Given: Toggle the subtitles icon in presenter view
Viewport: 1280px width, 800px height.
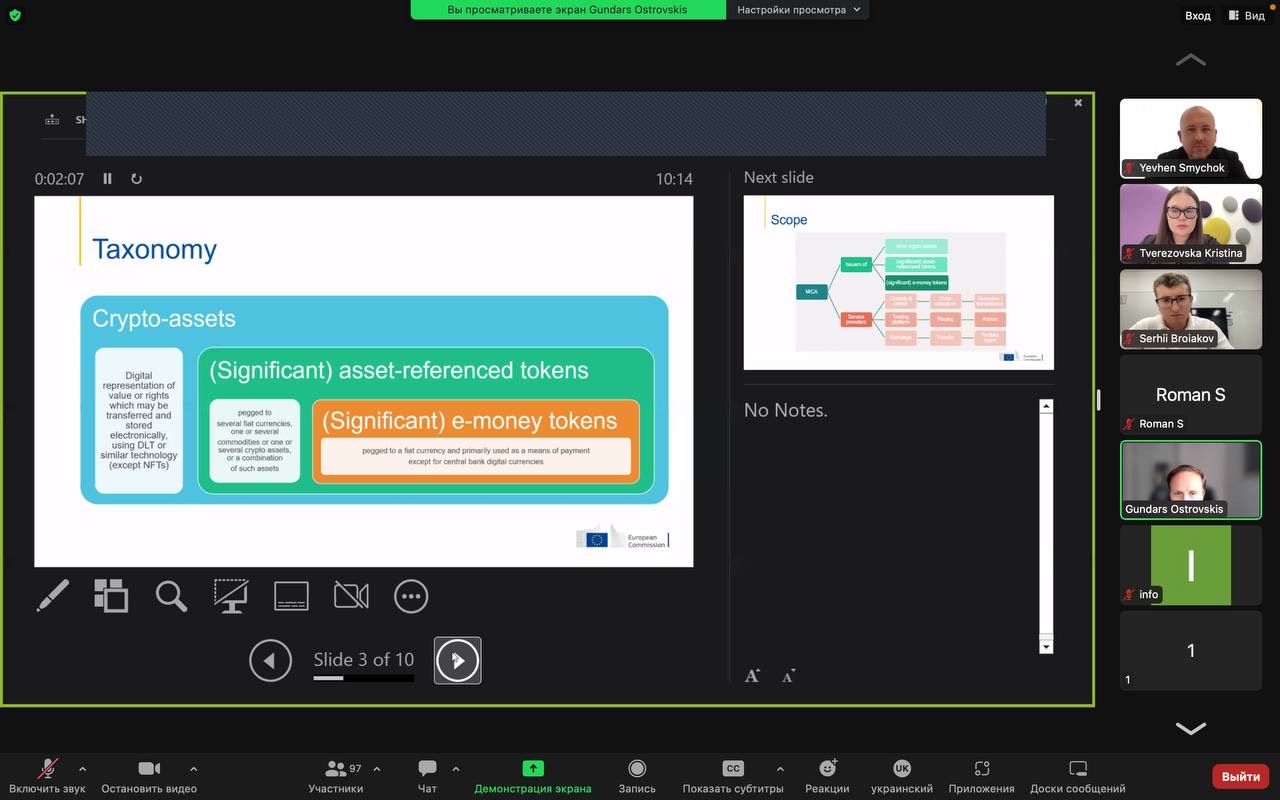Looking at the screenshot, I should [x=291, y=596].
